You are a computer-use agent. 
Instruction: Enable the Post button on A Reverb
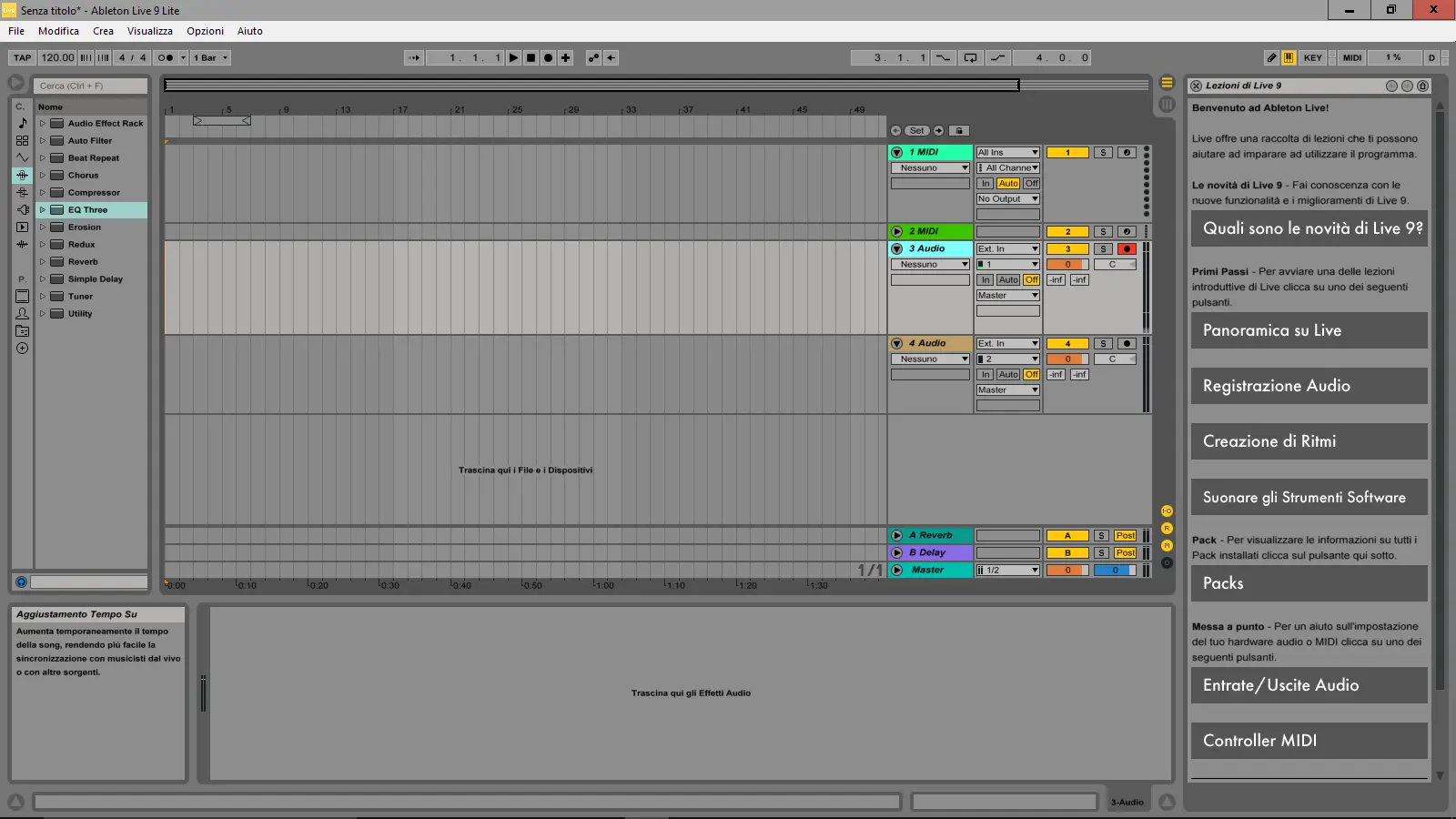pyautogui.click(x=1125, y=535)
